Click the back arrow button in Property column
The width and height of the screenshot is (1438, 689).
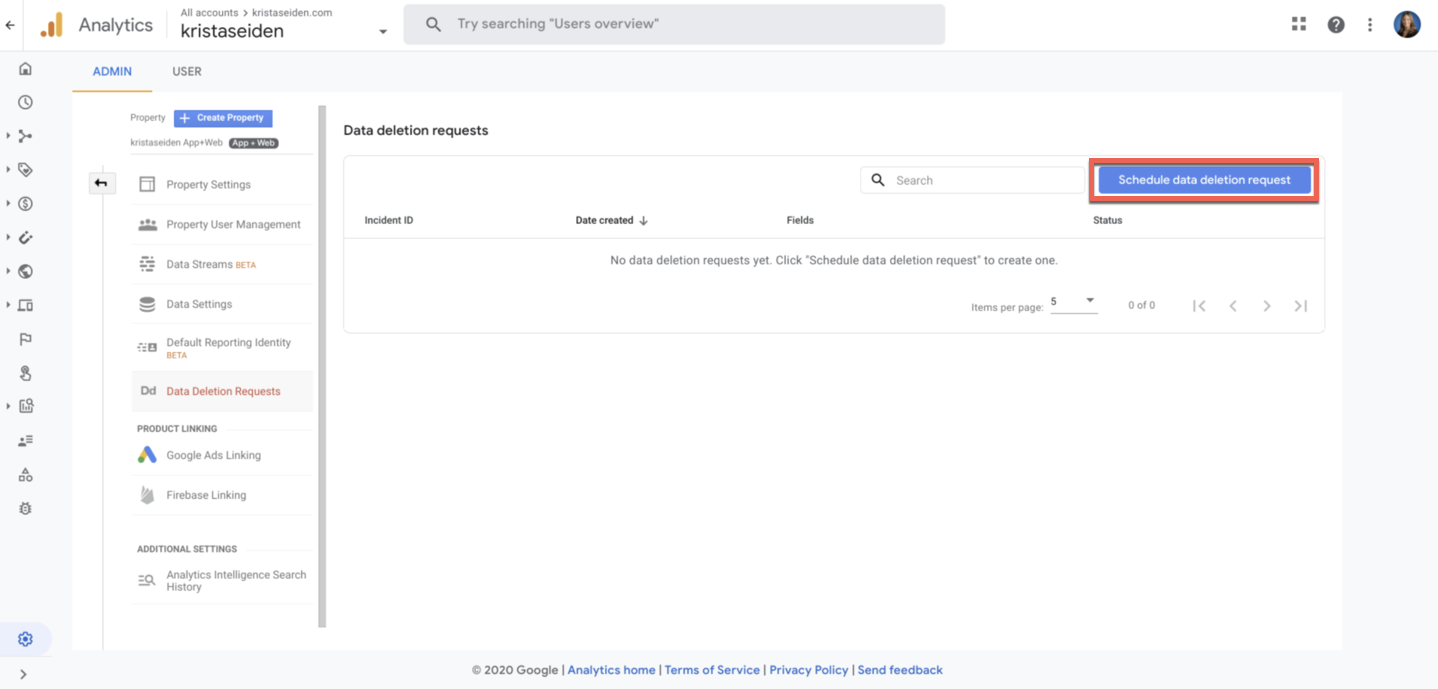click(x=101, y=183)
